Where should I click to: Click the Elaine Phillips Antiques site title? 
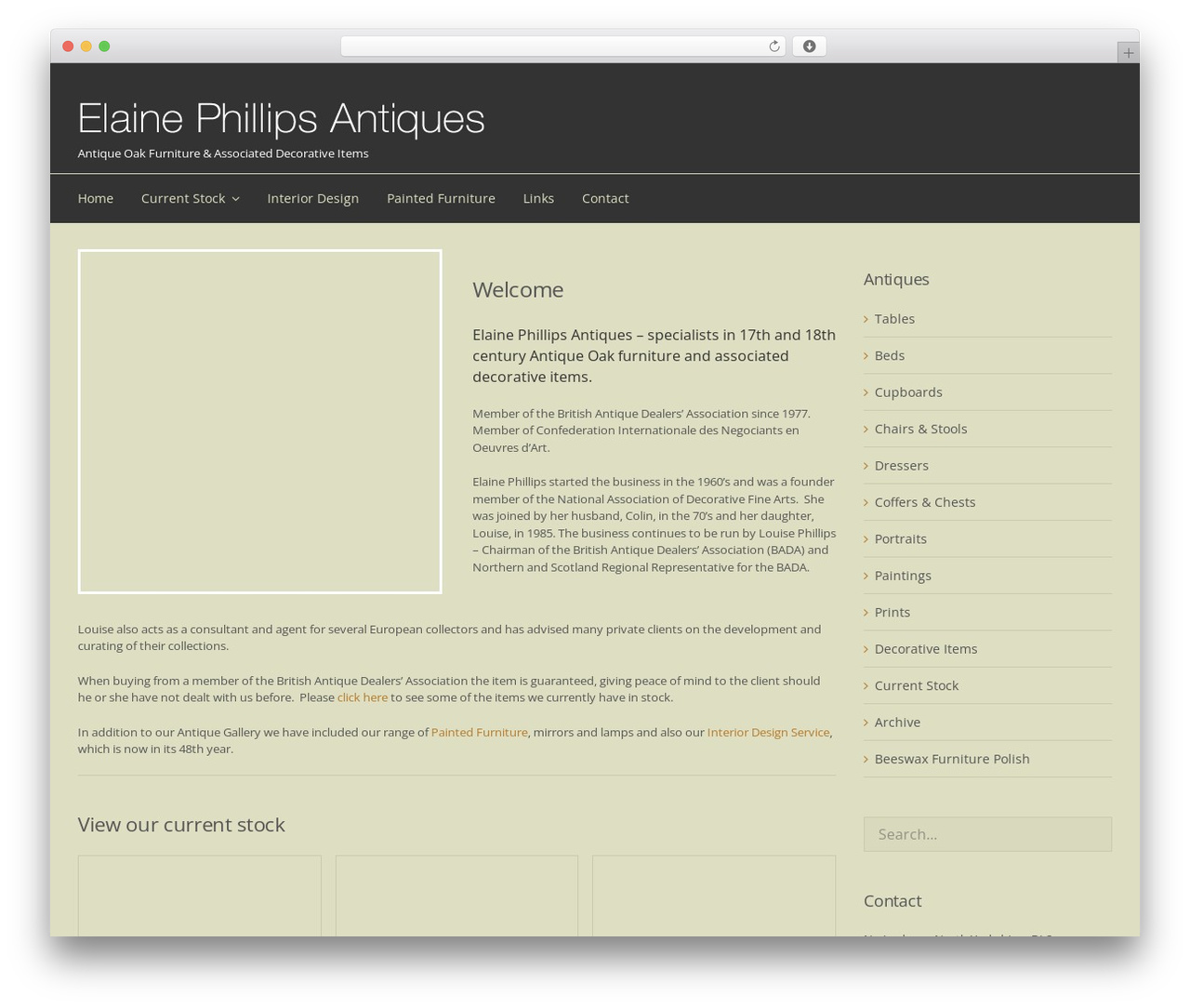[x=281, y=119]
